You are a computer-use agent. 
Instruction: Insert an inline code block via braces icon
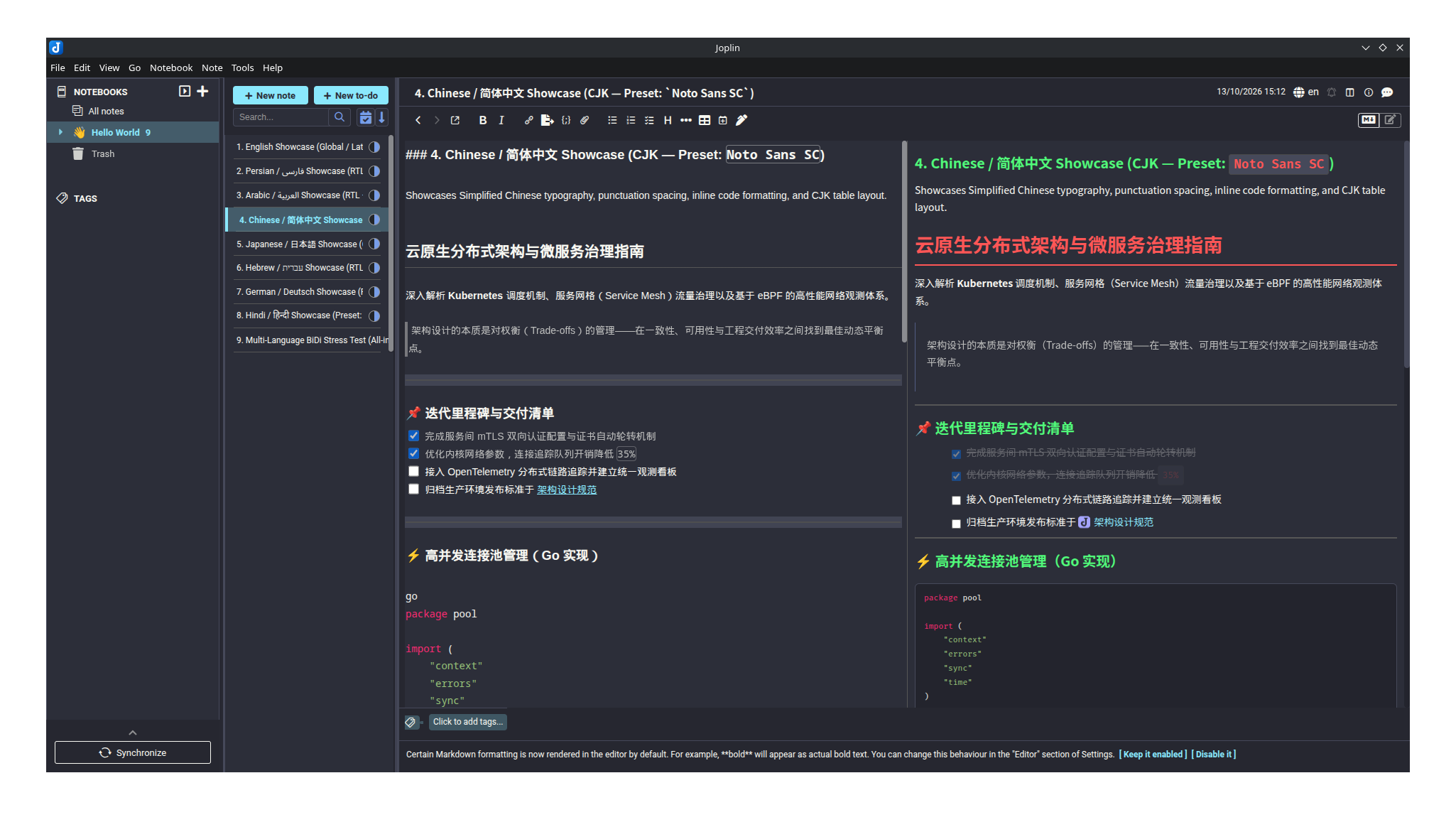pyautogui.click(x=566, y=120)
